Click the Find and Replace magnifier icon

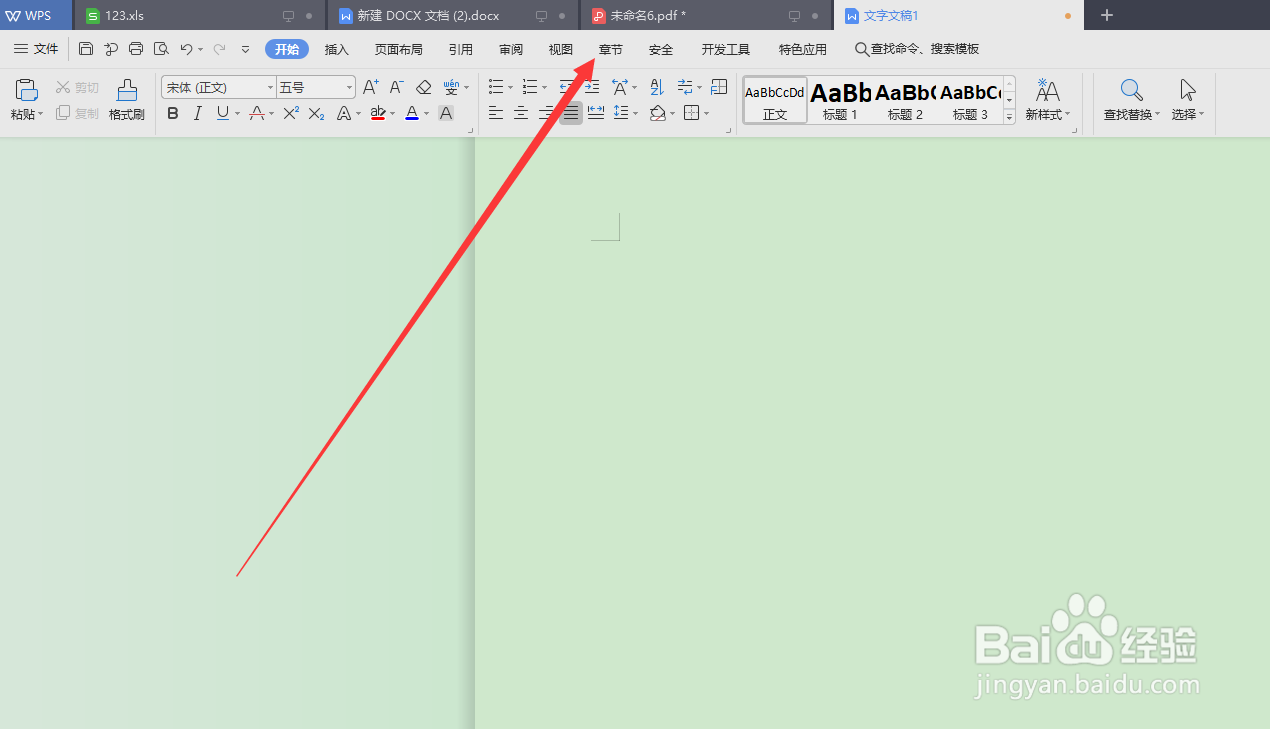(1131, 90)
